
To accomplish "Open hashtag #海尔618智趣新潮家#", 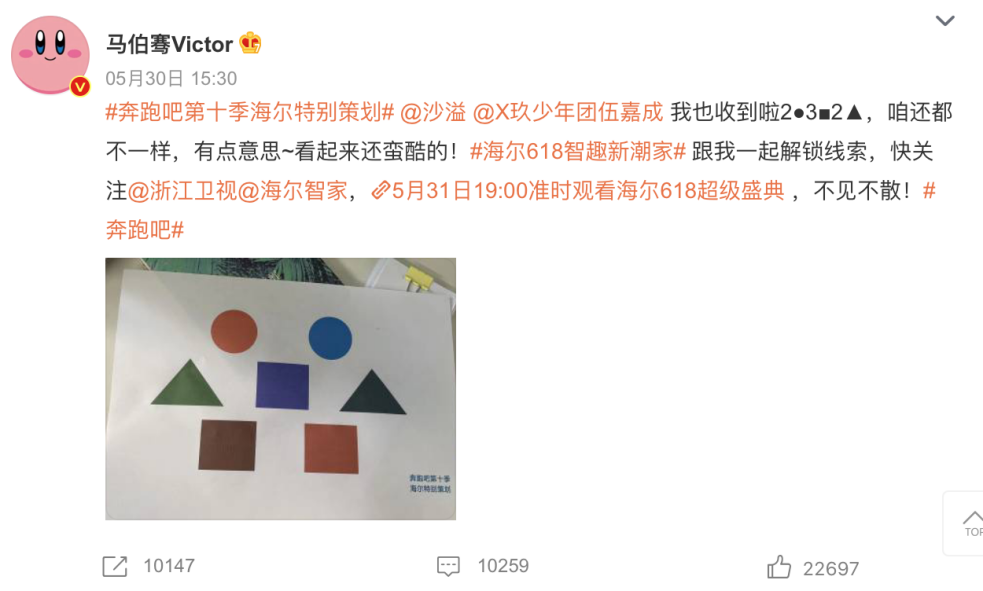I will 578,152.
